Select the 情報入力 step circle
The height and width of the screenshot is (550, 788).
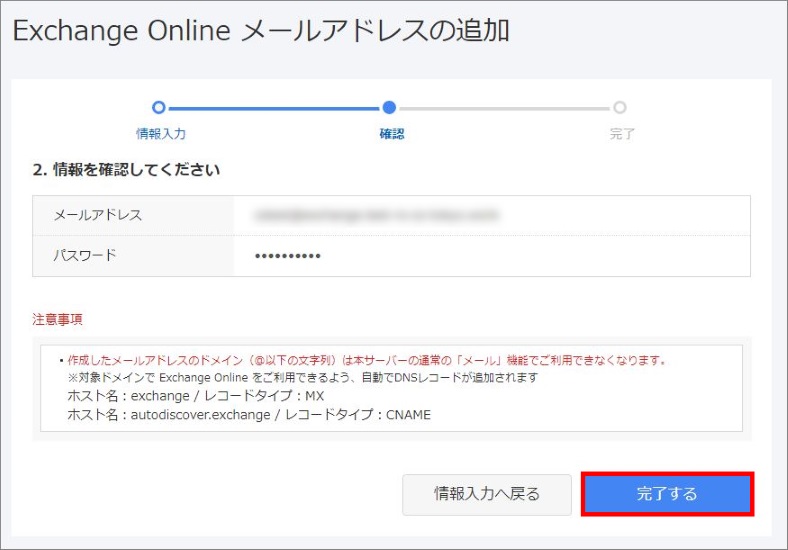coord(158,107)
